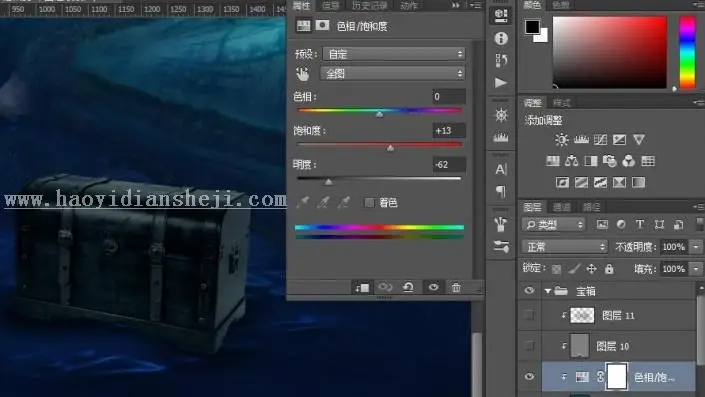Add a Black & White adjustment
This screenshot has width=705, height=397.
click(590, 161)
